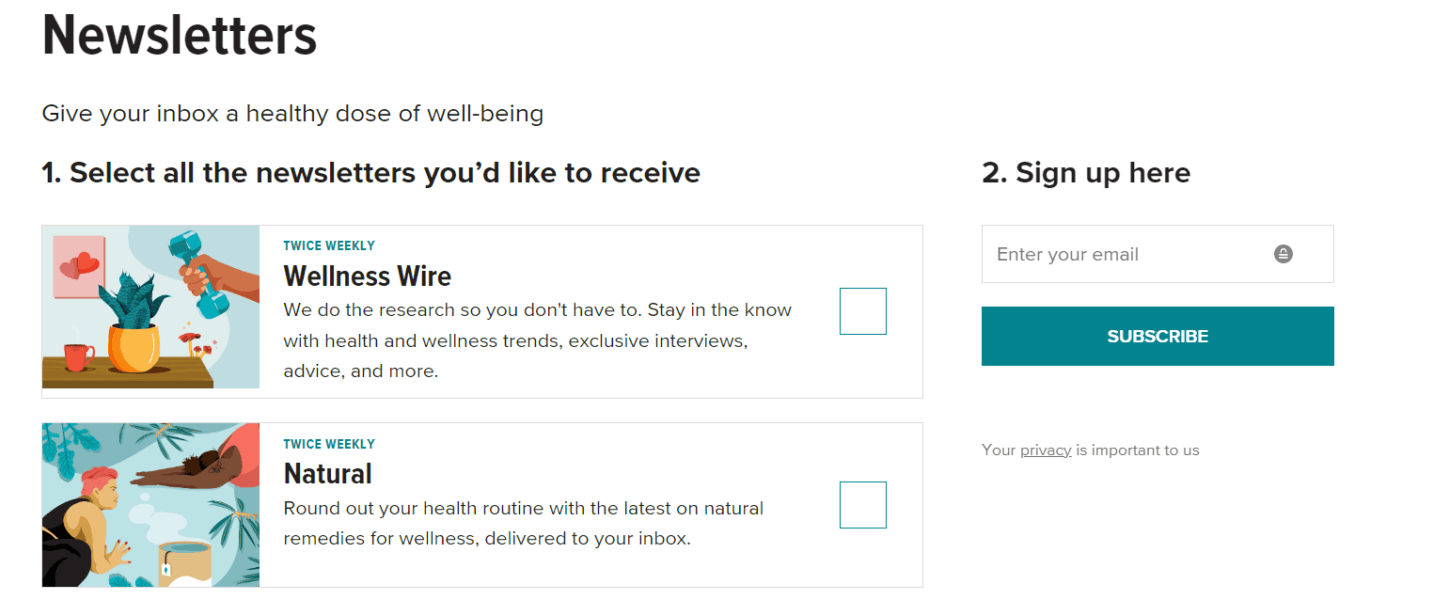Click the Wellness Wire description text
The height and width of the screenshot is (600, 1449).
point(537,340)
